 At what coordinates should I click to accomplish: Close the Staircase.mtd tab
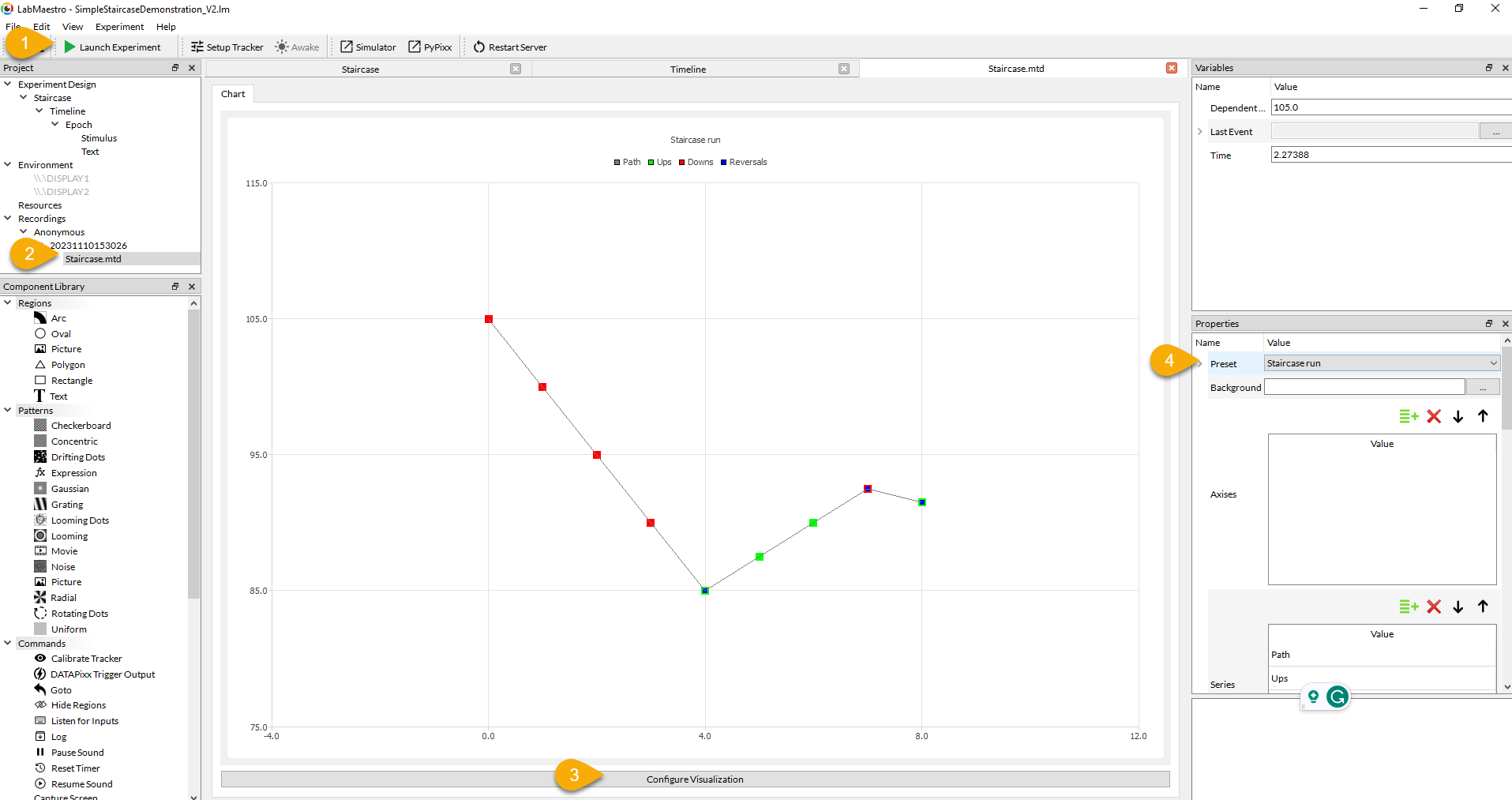coord(1172,69)
